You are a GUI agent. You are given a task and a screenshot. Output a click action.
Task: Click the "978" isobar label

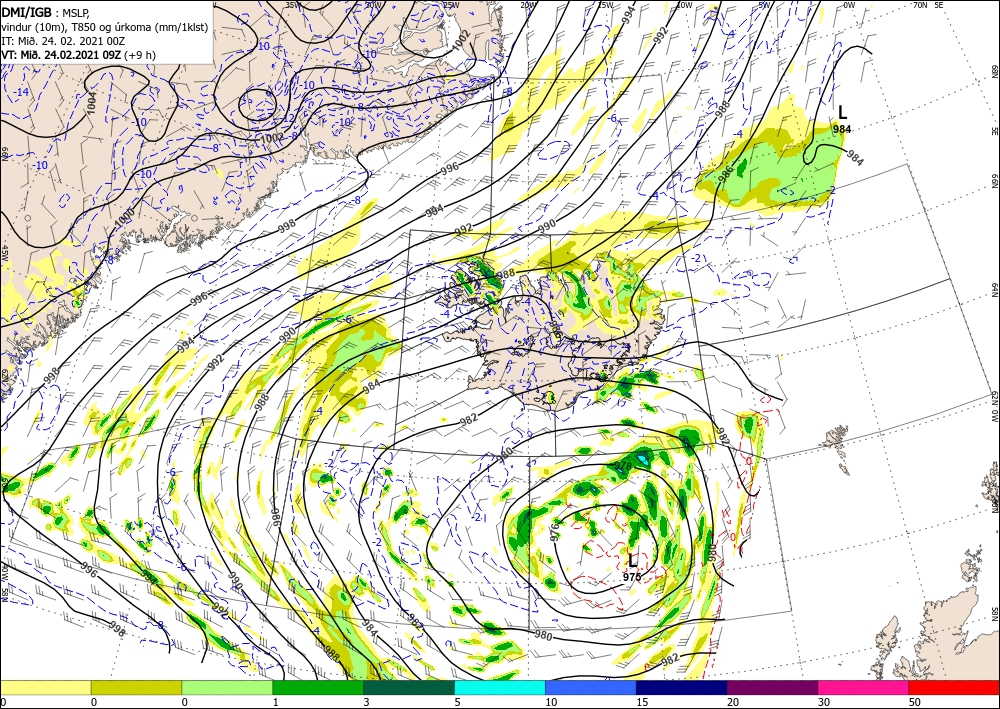[624, 466]
